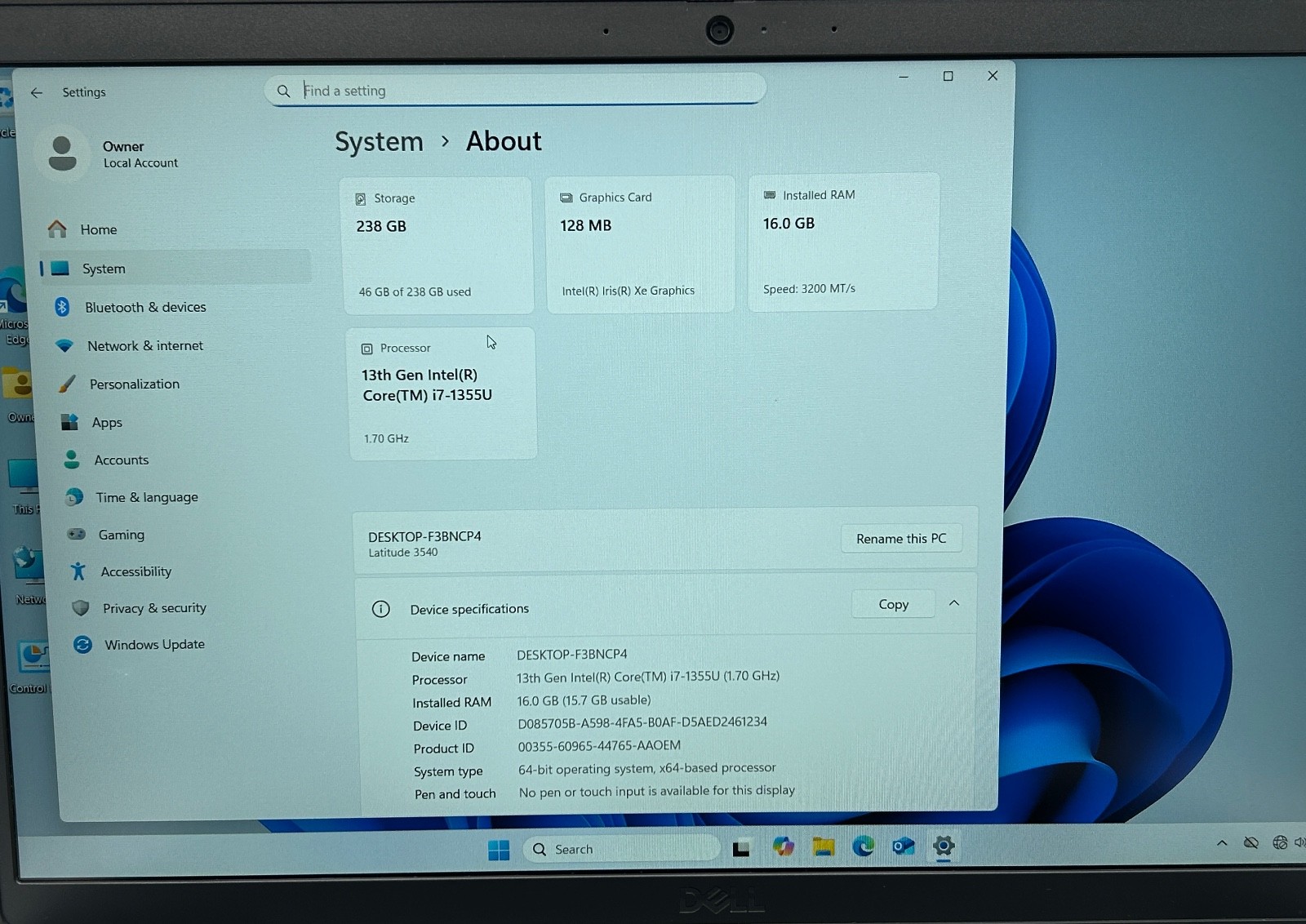
Task: Click the Graphics Card icon
Action: pyautogui.click(x=566, y=198)
